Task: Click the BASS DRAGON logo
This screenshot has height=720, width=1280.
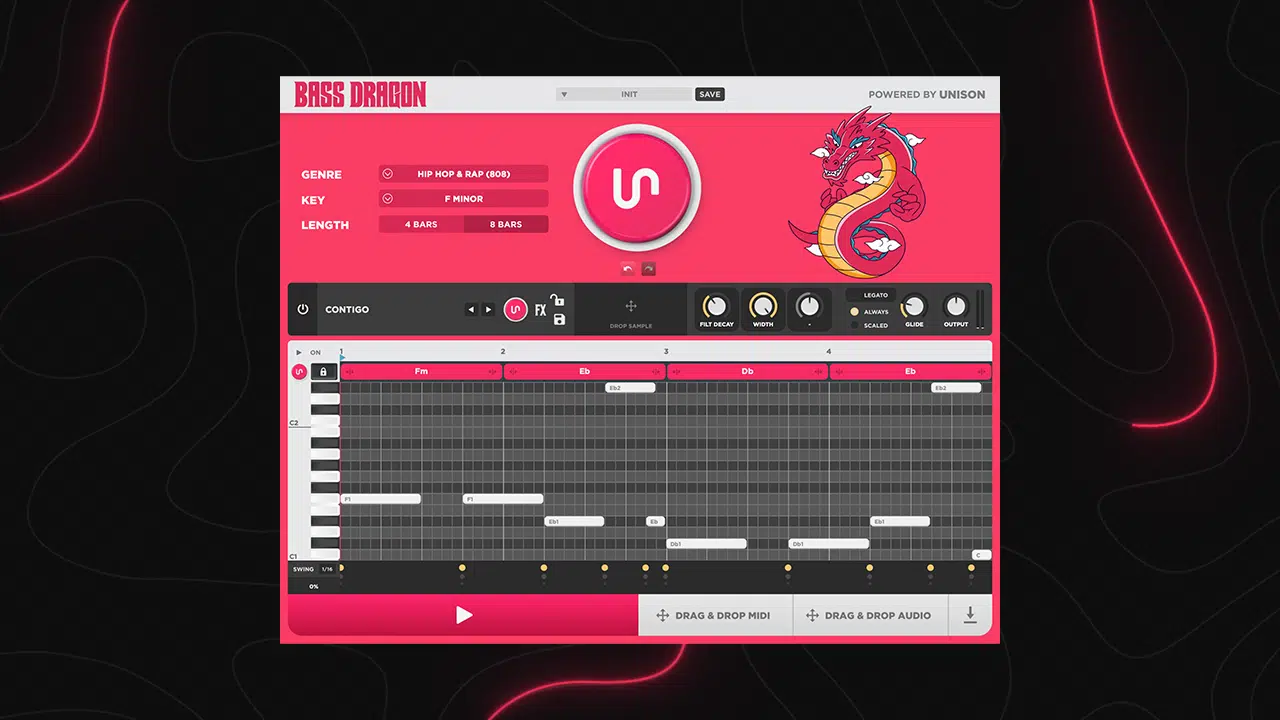Action: pyautogui.click(x=360, y=95)
